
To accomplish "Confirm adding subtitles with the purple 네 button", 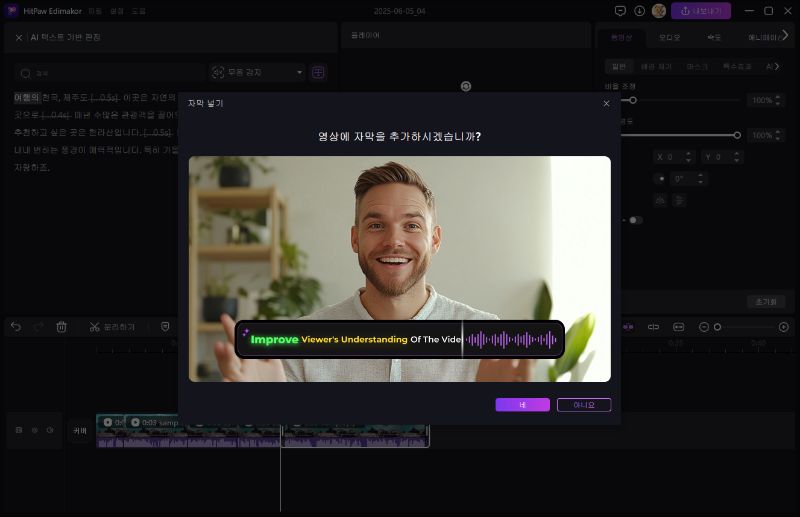I will (x=522, y=405).
